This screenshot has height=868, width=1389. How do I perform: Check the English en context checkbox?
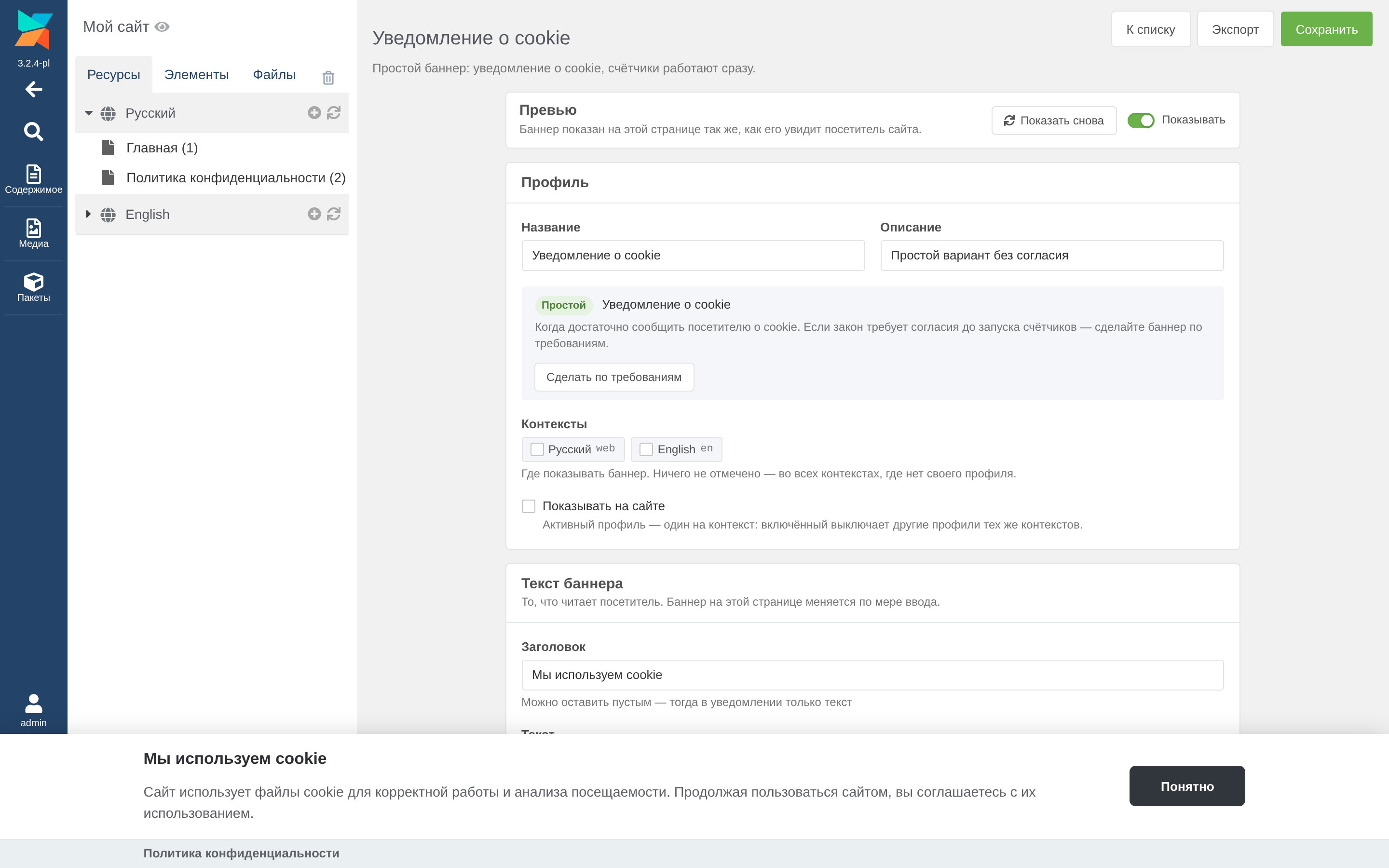646,449
